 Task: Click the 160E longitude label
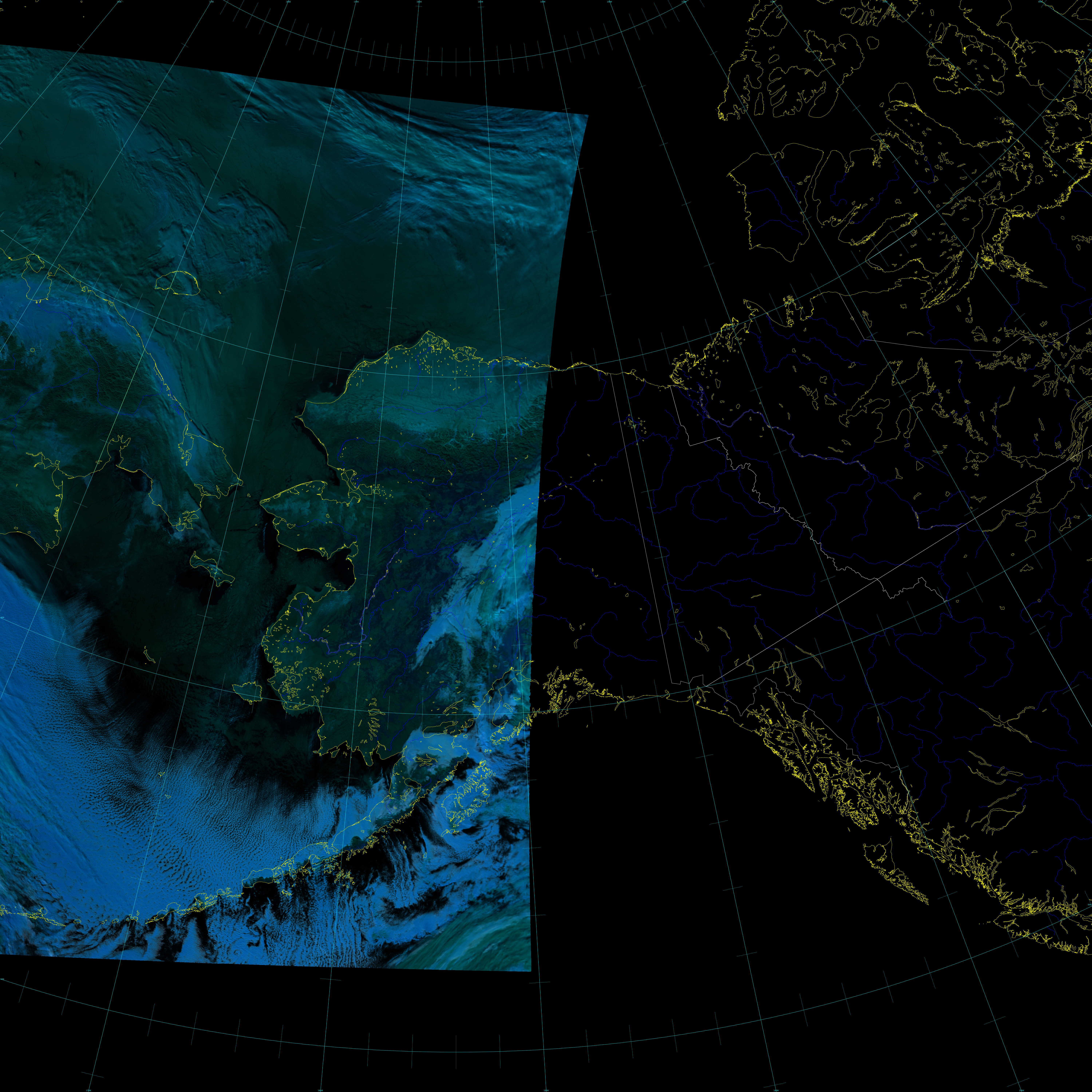[x=119, y=2]
